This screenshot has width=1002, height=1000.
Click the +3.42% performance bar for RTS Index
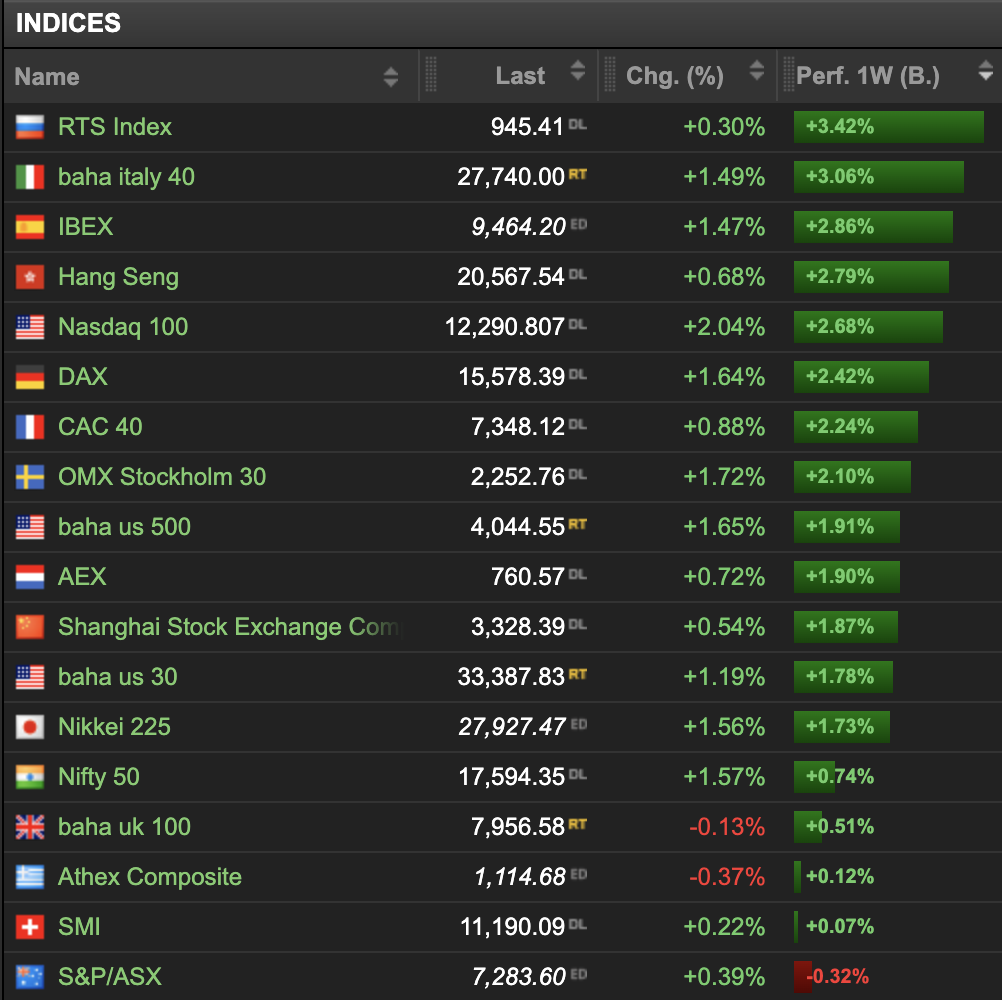[888, 127]
